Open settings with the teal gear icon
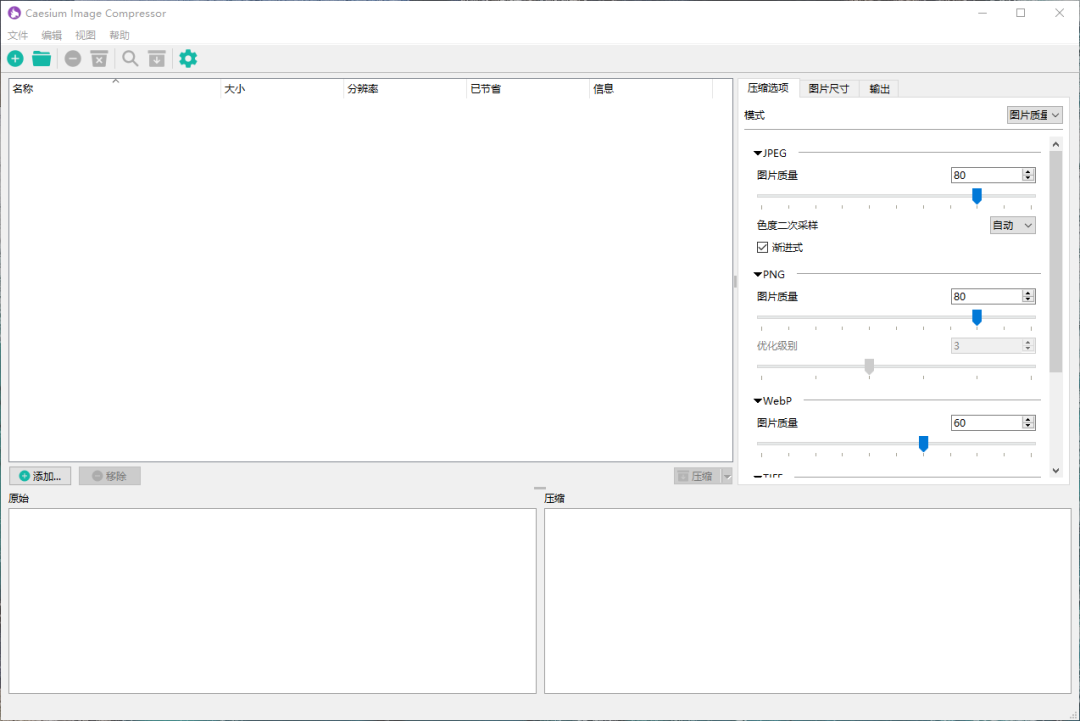Viewport: 1080px width, 721px height. (x=188, y=59)
